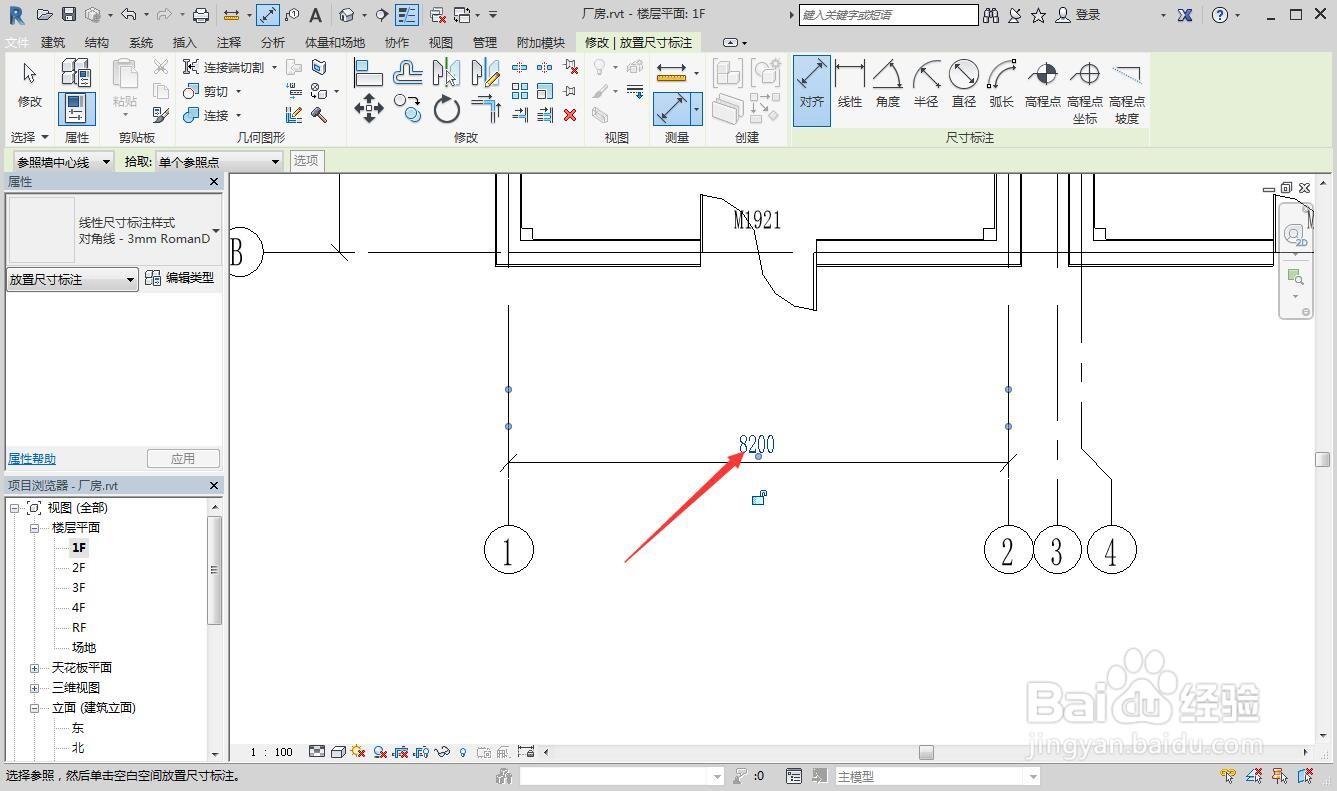Click Mirror - Draw Axis tool
This screenshot has height=791, width=1337.
pyautogui.click(x=485, y=72)
